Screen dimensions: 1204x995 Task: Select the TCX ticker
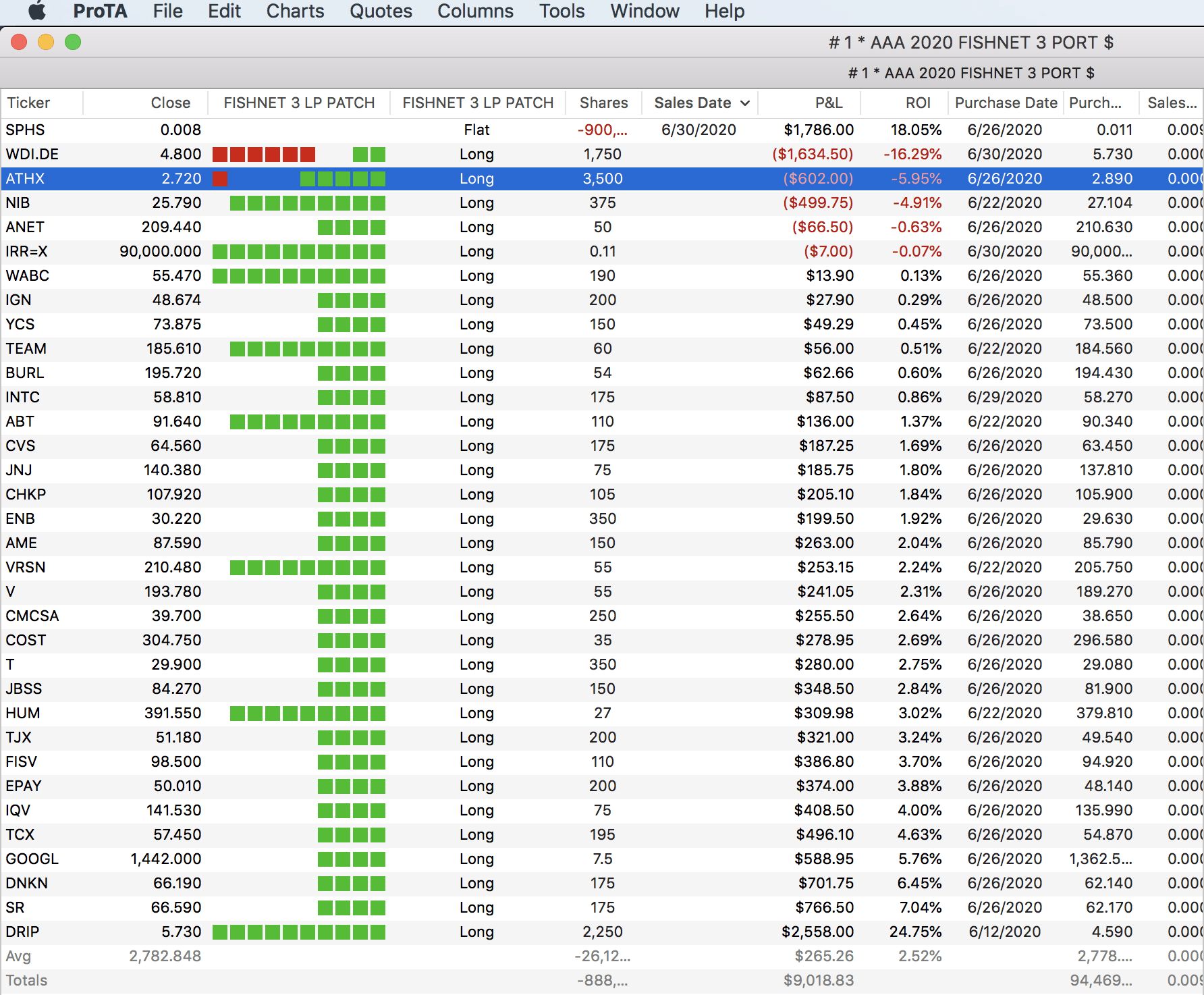[20, 834]
